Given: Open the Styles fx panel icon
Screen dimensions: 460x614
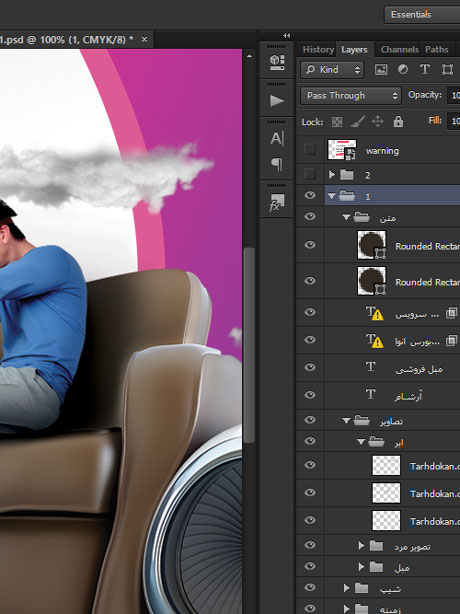Looking at the screenshot, I should point(277,202).
